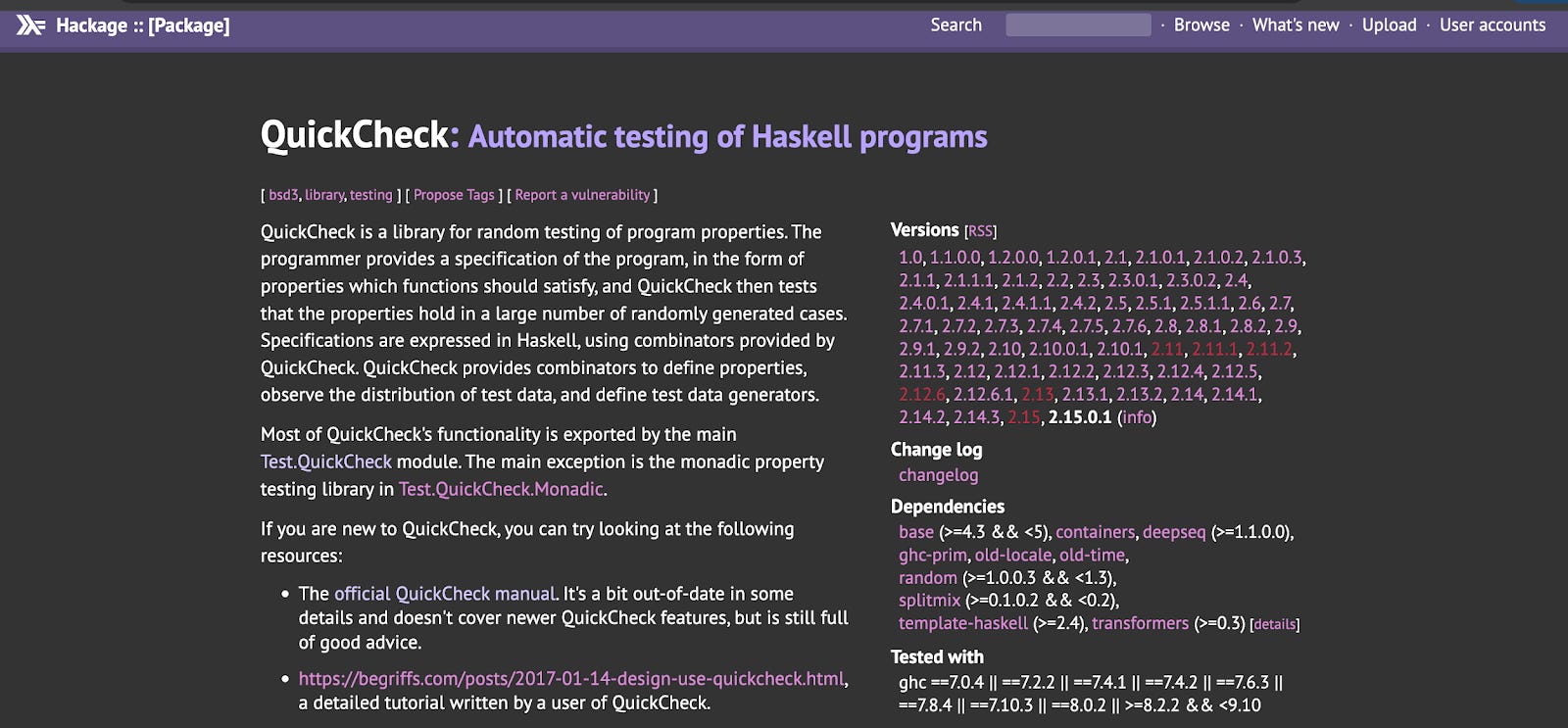Open the dependencies details link

pyautogui.click(x=1274, y=624)
